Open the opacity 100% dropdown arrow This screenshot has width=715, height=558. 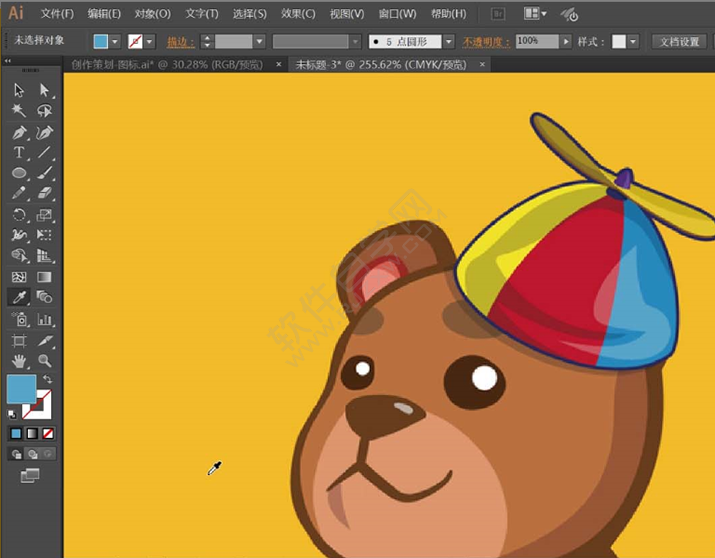(x=566, y=42)
